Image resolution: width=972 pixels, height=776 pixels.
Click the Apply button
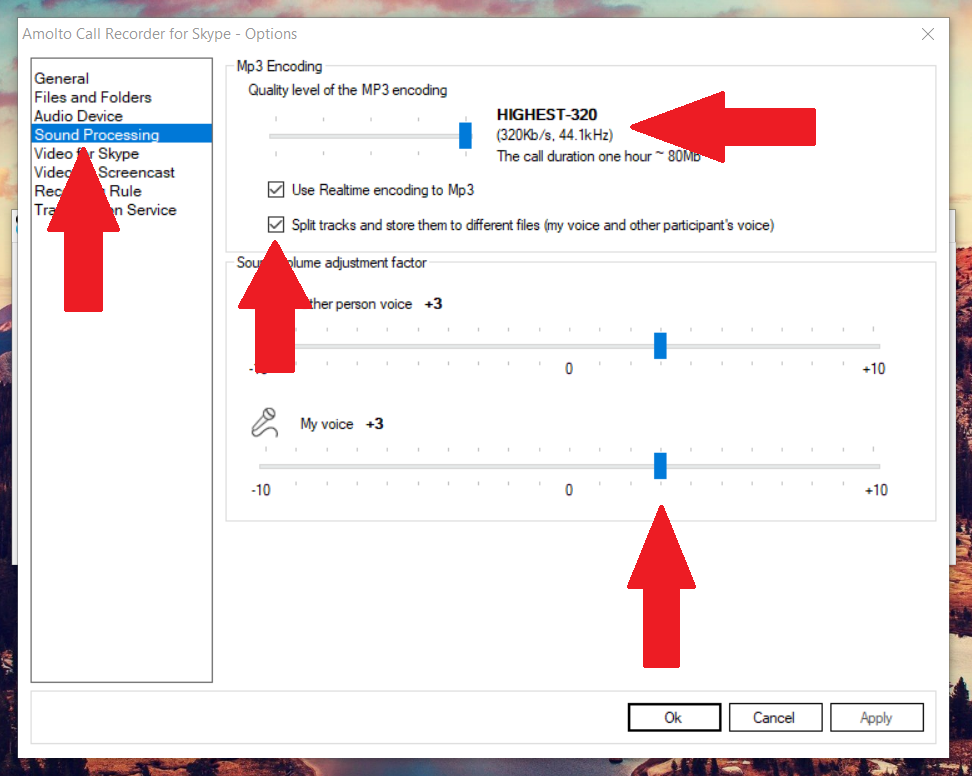pos(876,717)
